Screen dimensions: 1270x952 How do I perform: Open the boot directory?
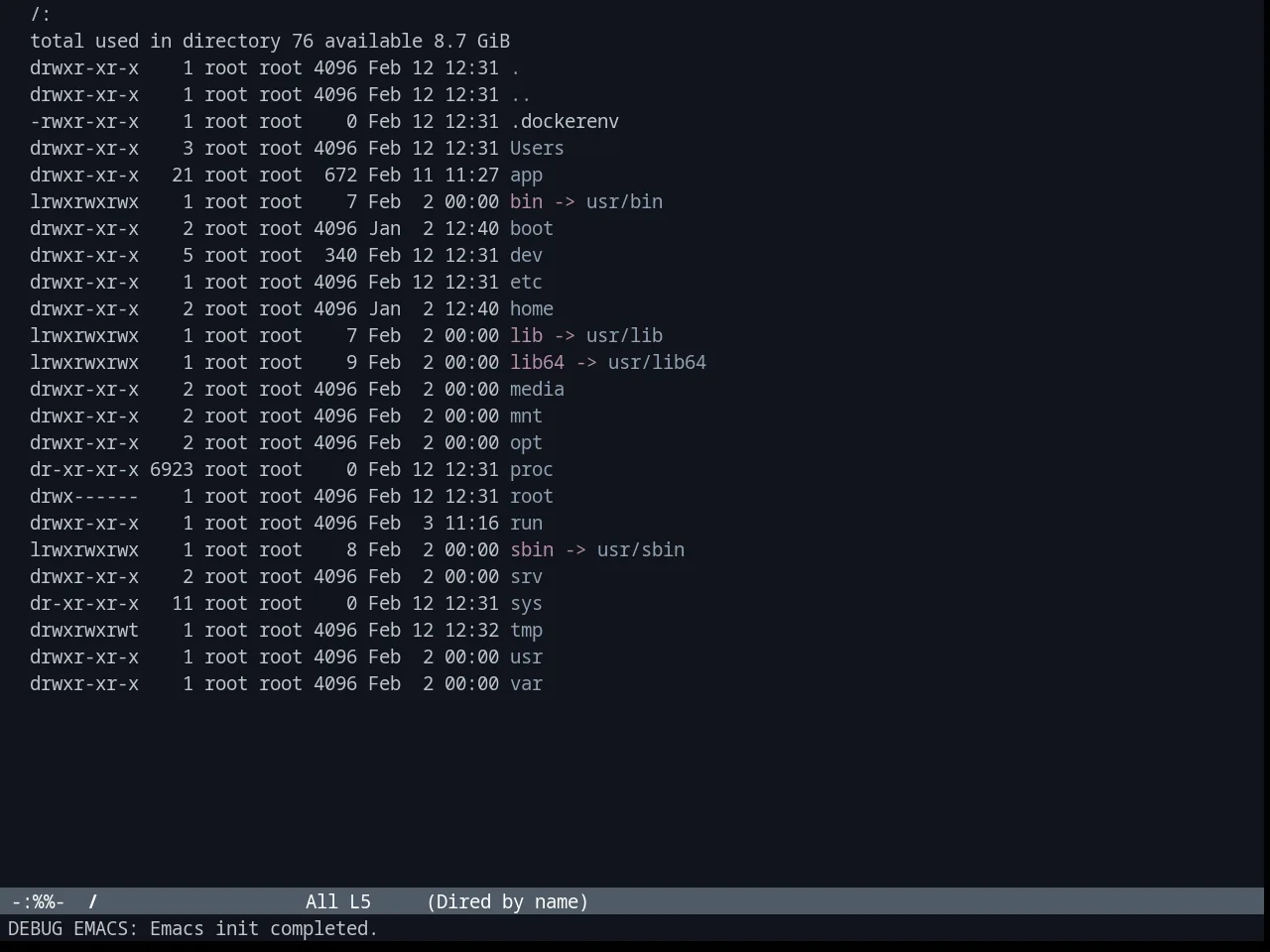[x=531, y=228]
